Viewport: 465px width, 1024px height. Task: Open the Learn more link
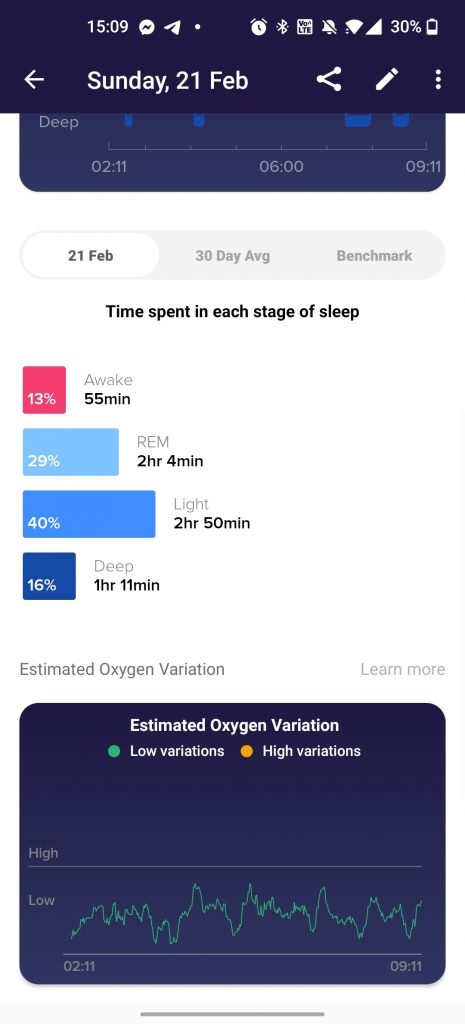(403, 669)
